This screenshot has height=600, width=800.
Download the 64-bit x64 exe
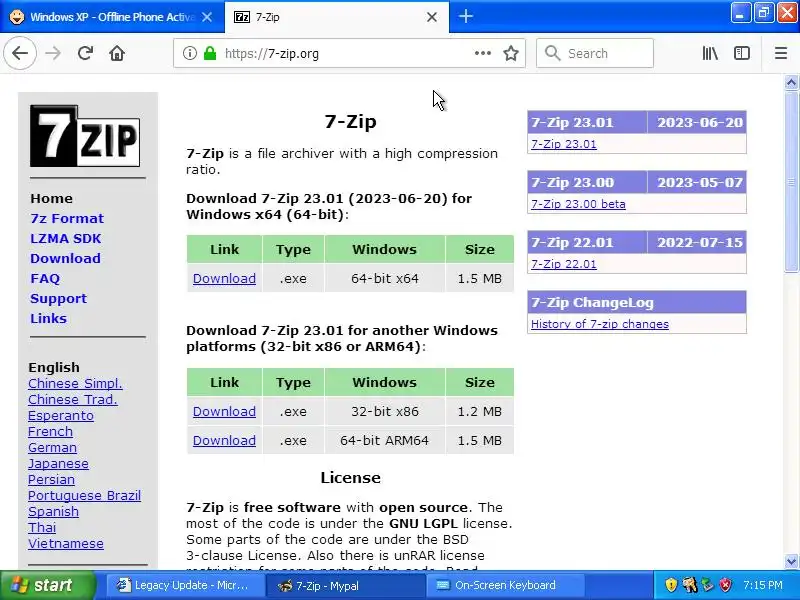coord(224,279)
